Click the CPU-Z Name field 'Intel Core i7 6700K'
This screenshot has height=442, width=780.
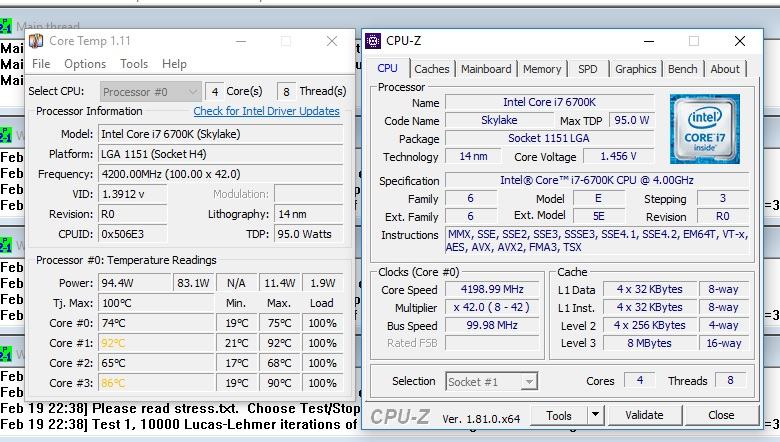point(549,102)
